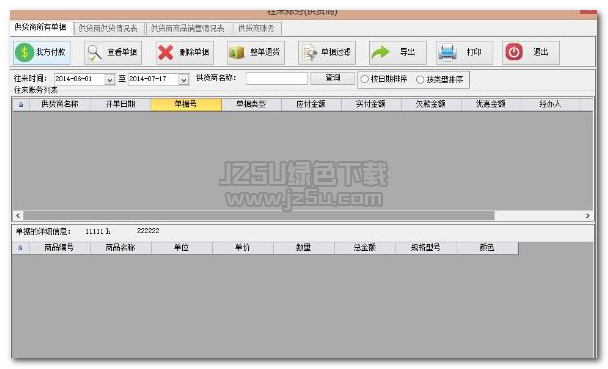Click the magnifier 查看单据 view icon

(94, 53)
